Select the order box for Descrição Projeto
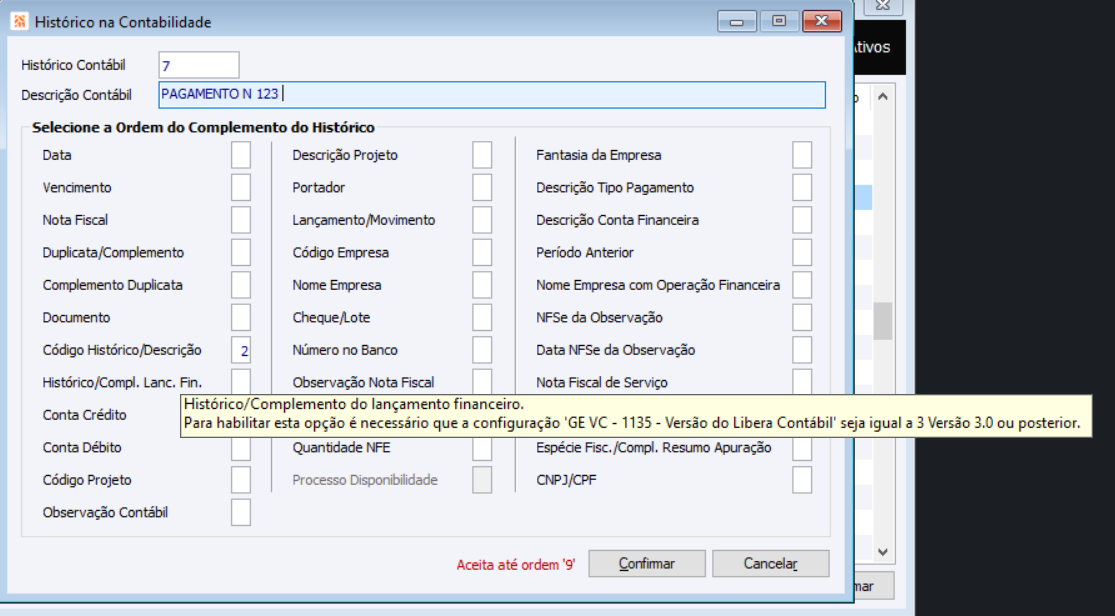The height and width of the screenshot is (616, 1115). [x=481, y=155]
